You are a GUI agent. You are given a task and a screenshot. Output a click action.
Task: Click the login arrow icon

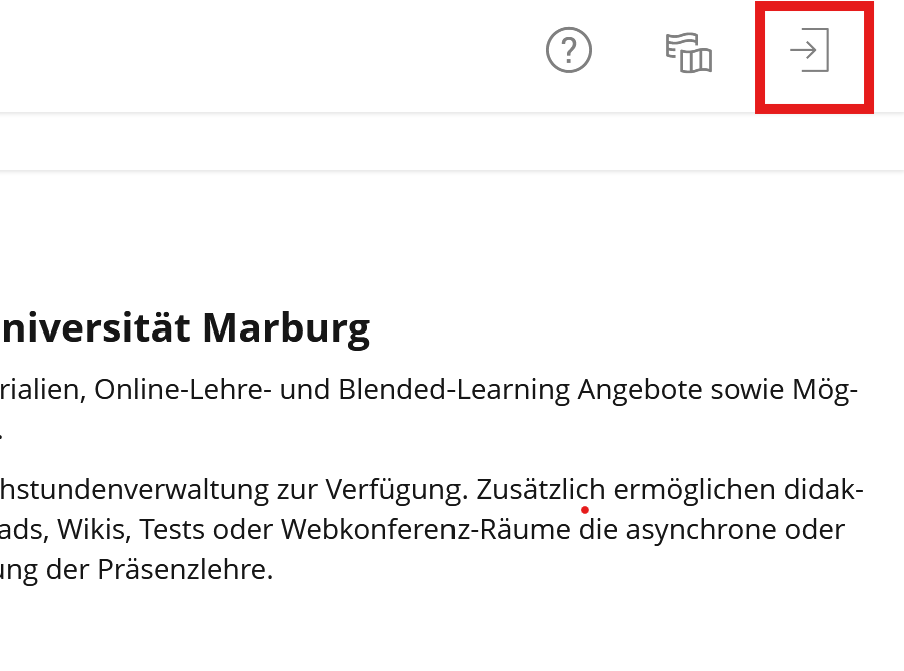coord(809,51)
